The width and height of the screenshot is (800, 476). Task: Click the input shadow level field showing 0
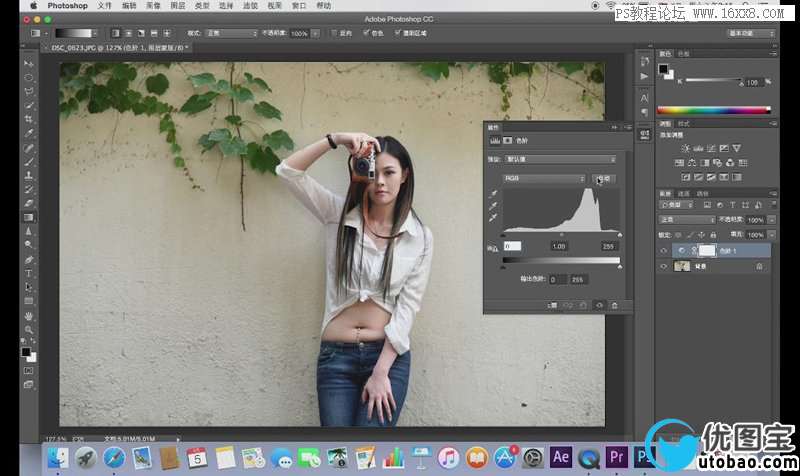pyautogui.click(x=512, y=246)
